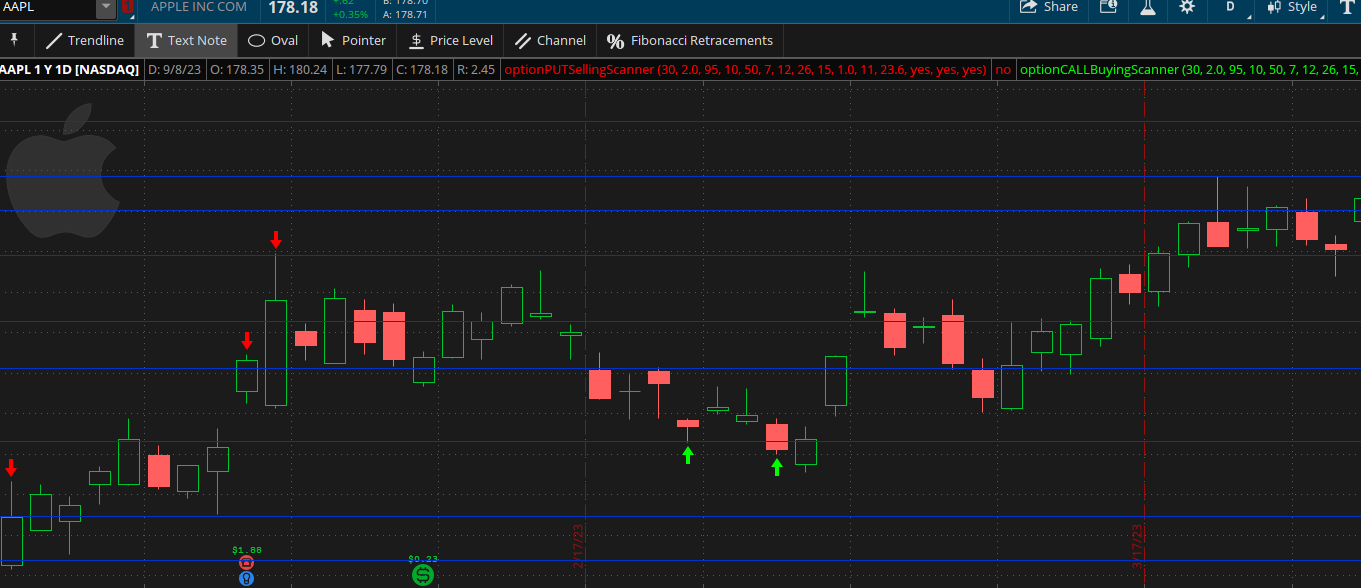Open chart settings gear icon
Image resolution: width=1361 pixels, height=588 pixels.
tap(1187, 7)
